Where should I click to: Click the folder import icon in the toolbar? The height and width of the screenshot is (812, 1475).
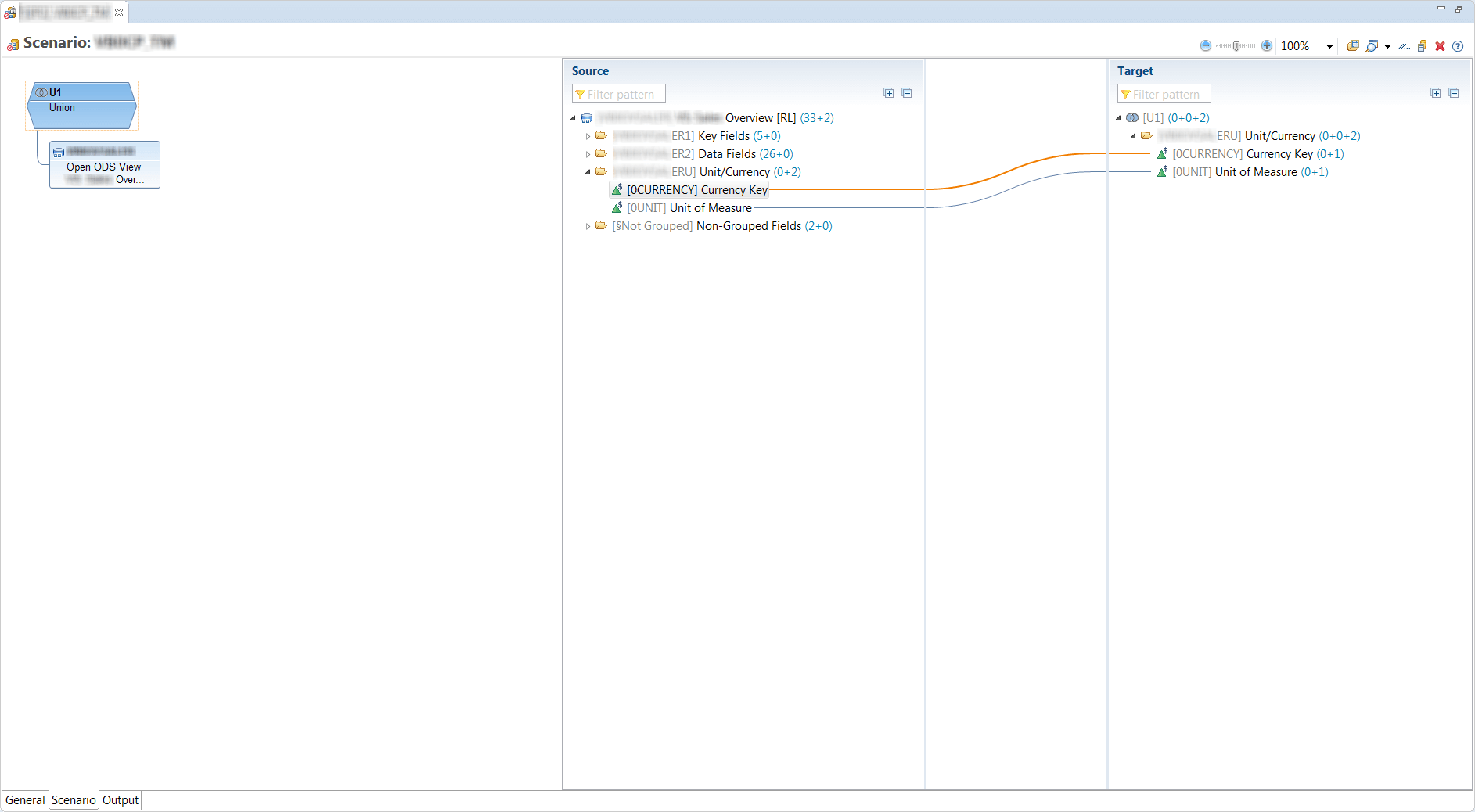[x=1354, y=45]
